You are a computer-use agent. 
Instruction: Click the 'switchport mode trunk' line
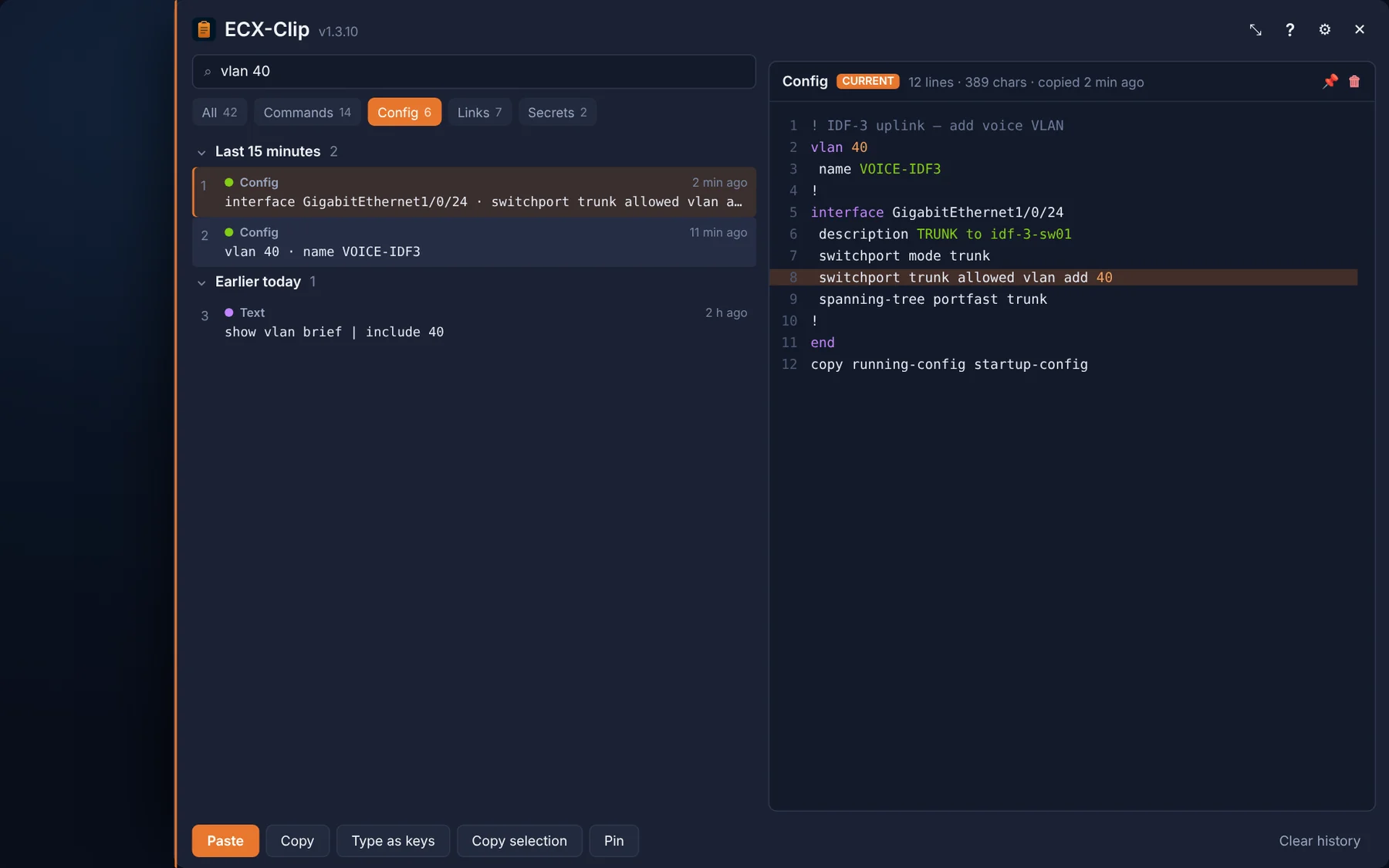[904, 255]
